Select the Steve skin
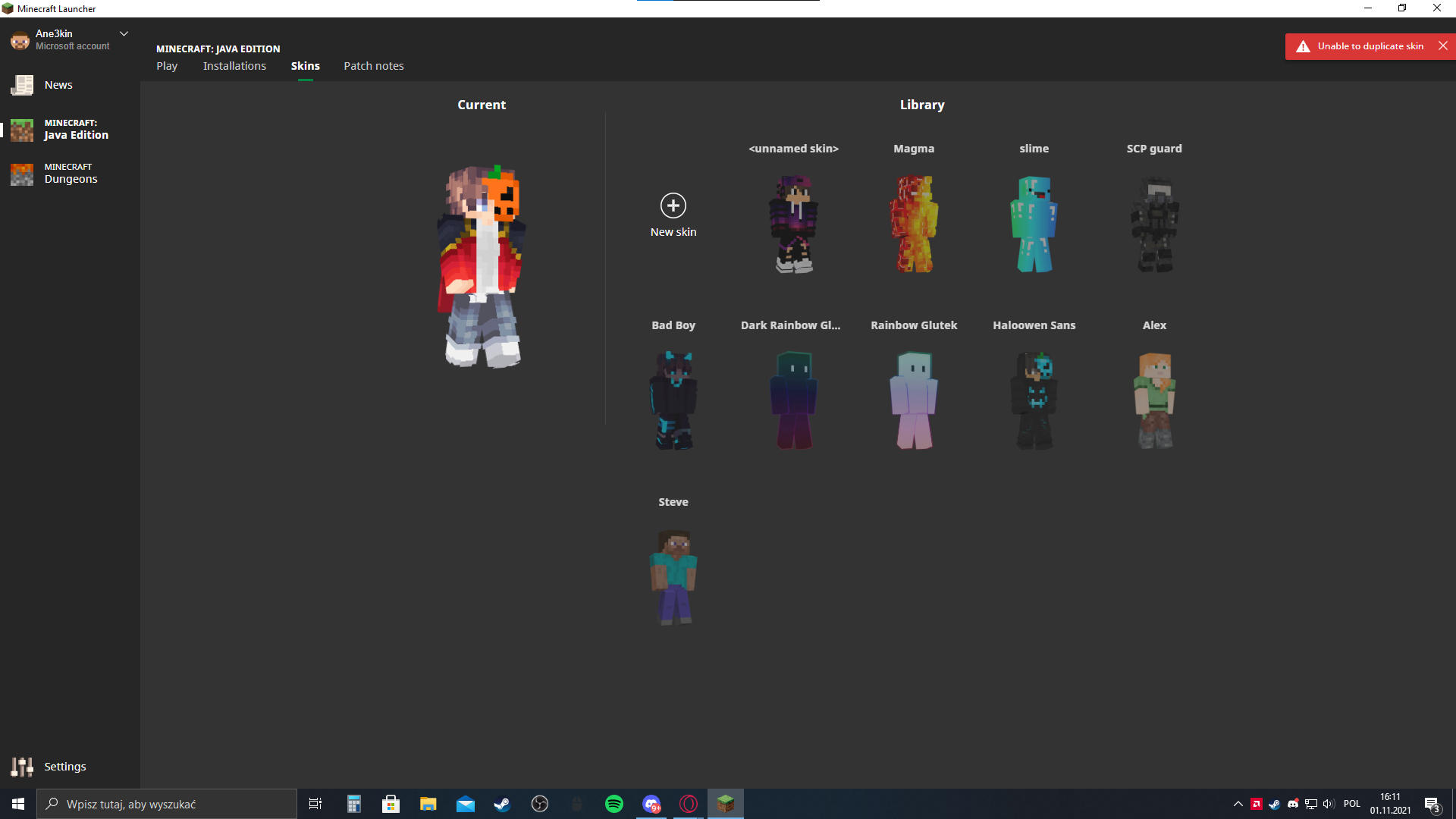This screenshot has height=819, width=1456. coord(673,578)
